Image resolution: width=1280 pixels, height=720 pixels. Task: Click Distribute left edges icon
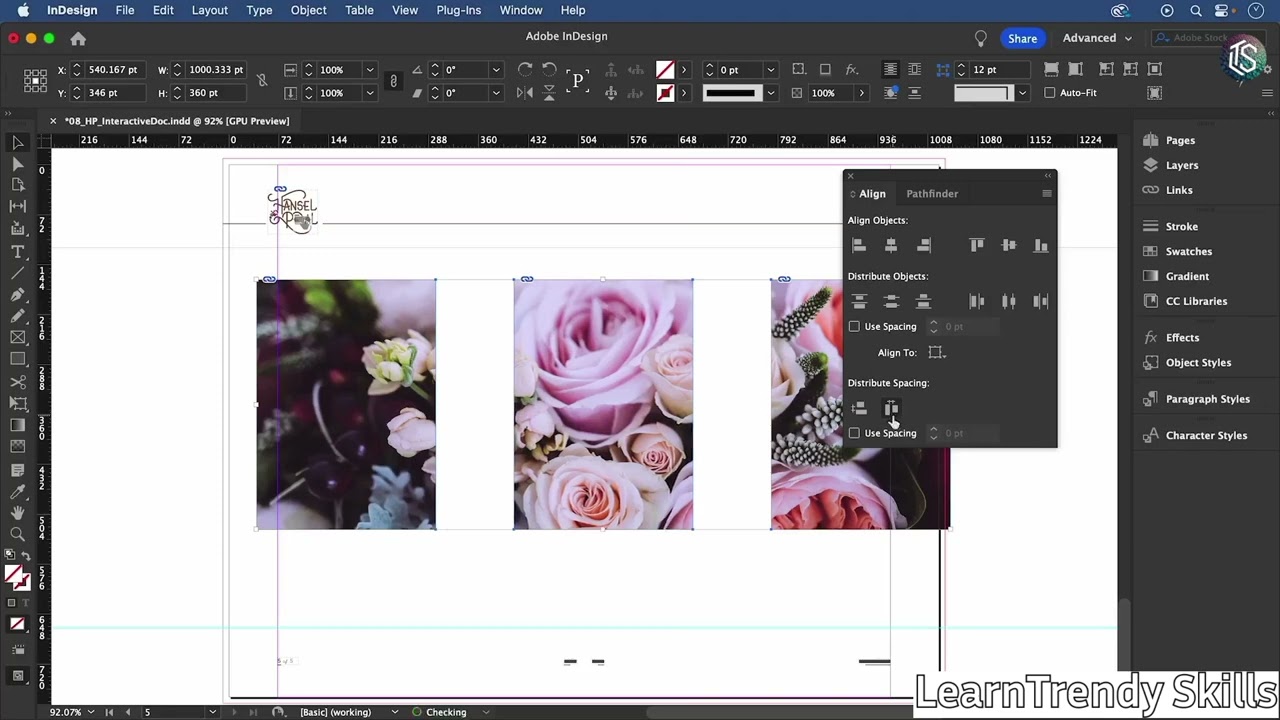click(977, 301)
